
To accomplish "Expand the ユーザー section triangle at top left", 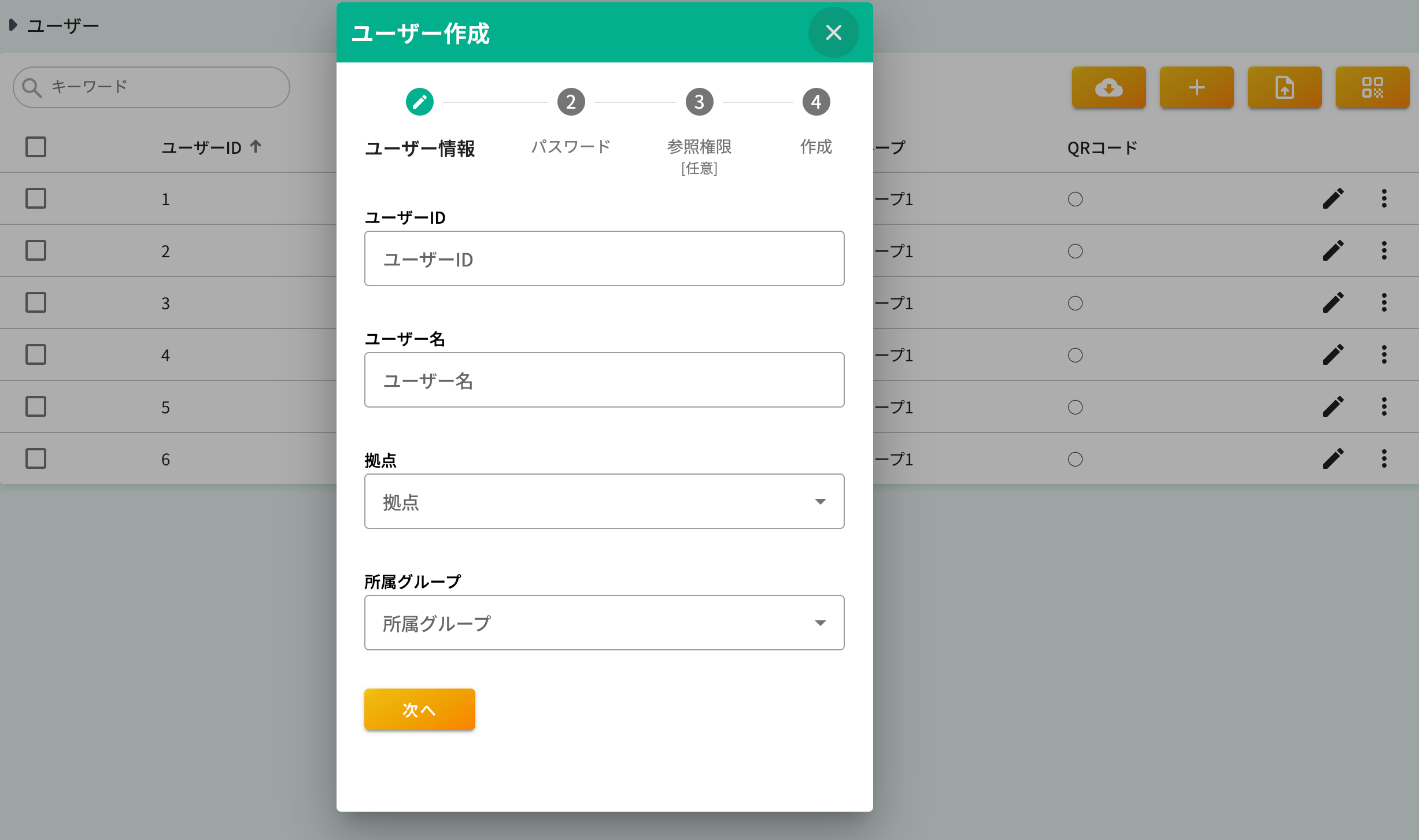I will [x=13, y=24].
